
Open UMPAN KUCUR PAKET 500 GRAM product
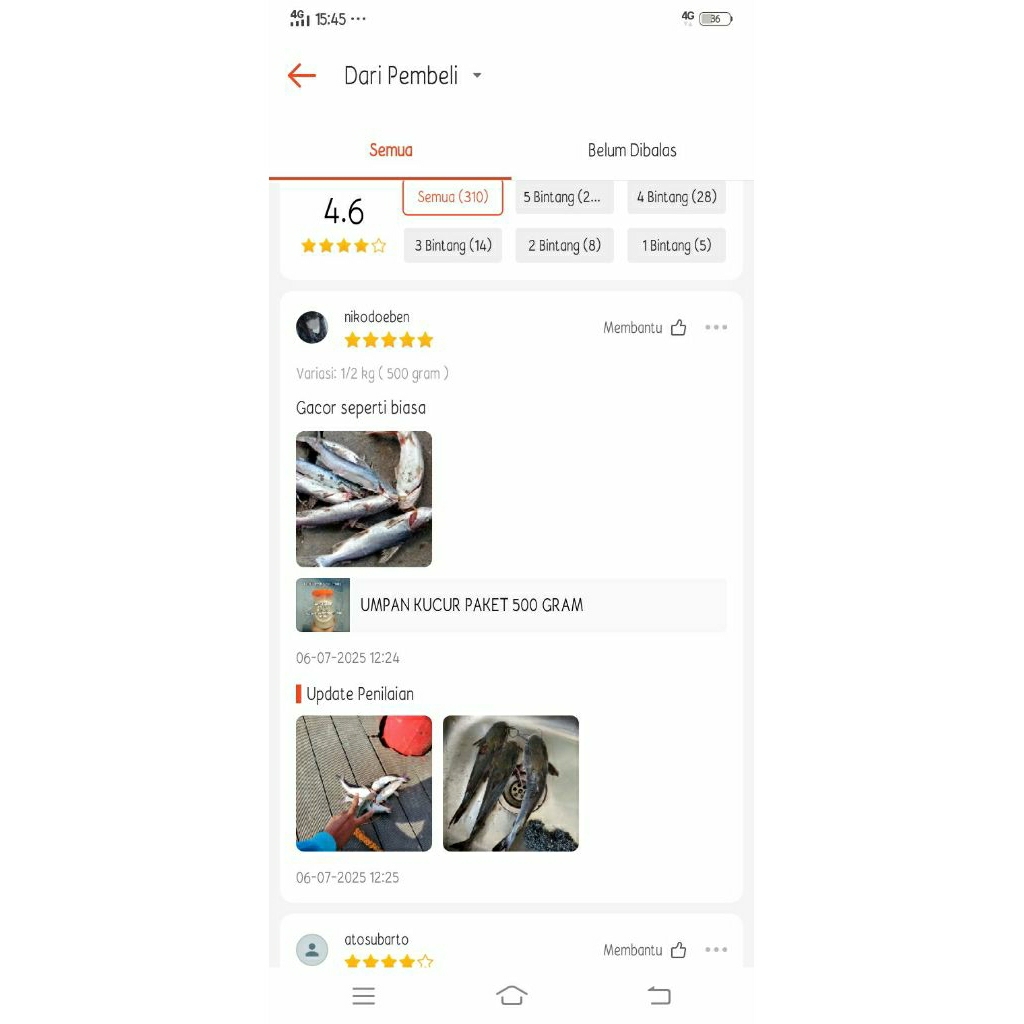[511, 605]
